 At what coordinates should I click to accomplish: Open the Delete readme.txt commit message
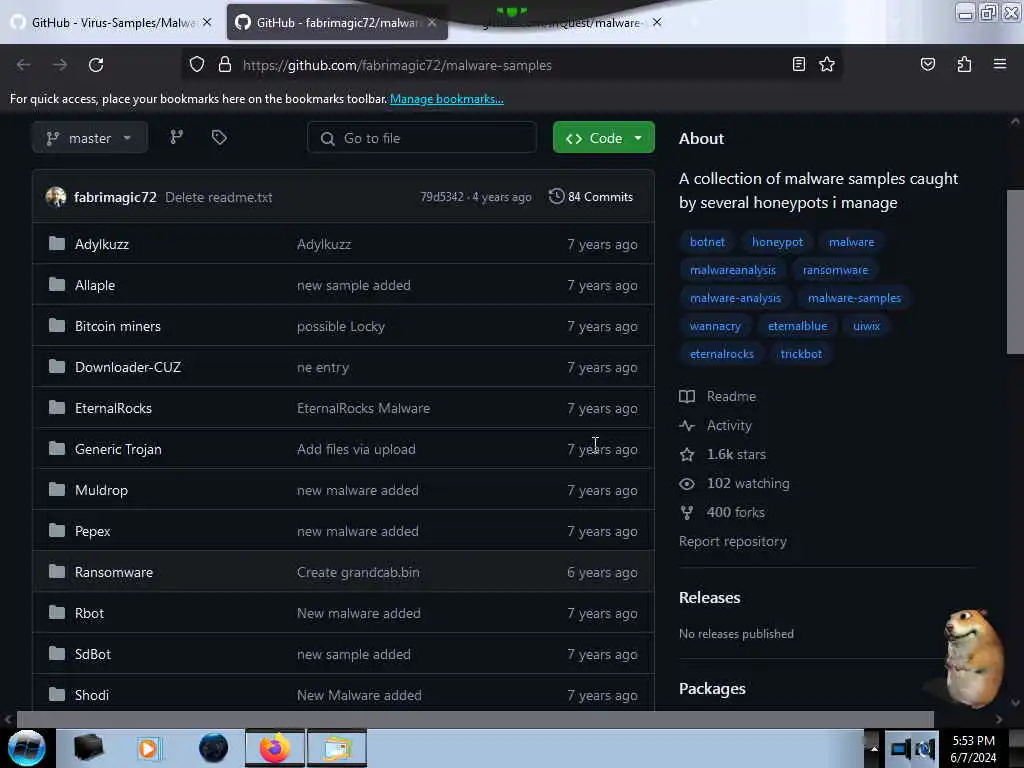coord(219,197)
